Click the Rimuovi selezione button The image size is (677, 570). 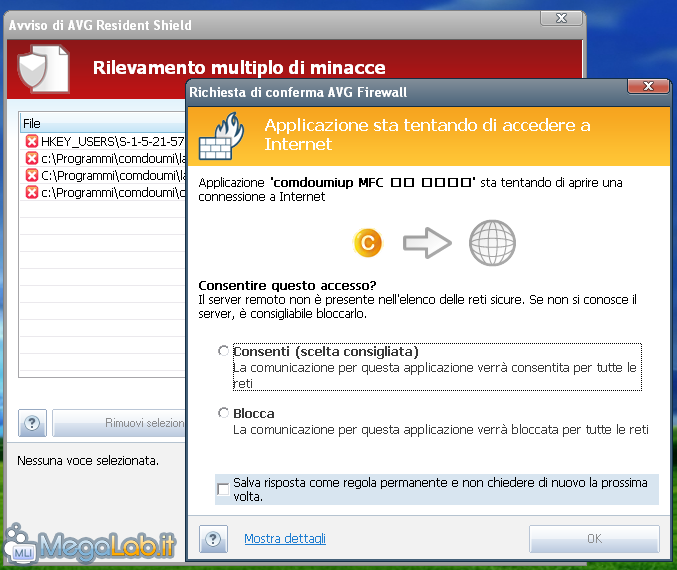tap(120, 423)
